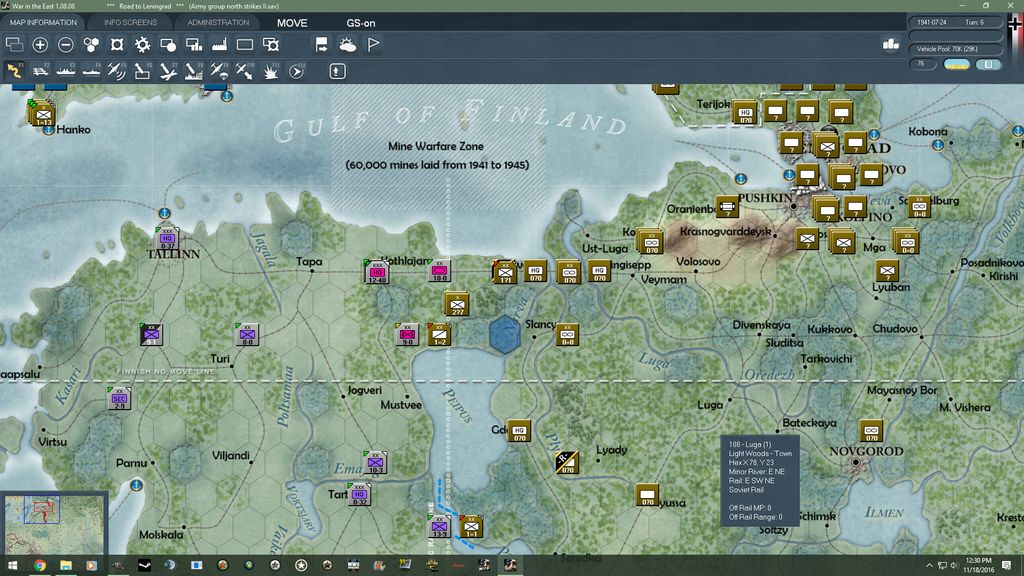The width and height of the screenshot is (1024, 576).
Task: Open the Windows Start button
Action: click(12, 565)
